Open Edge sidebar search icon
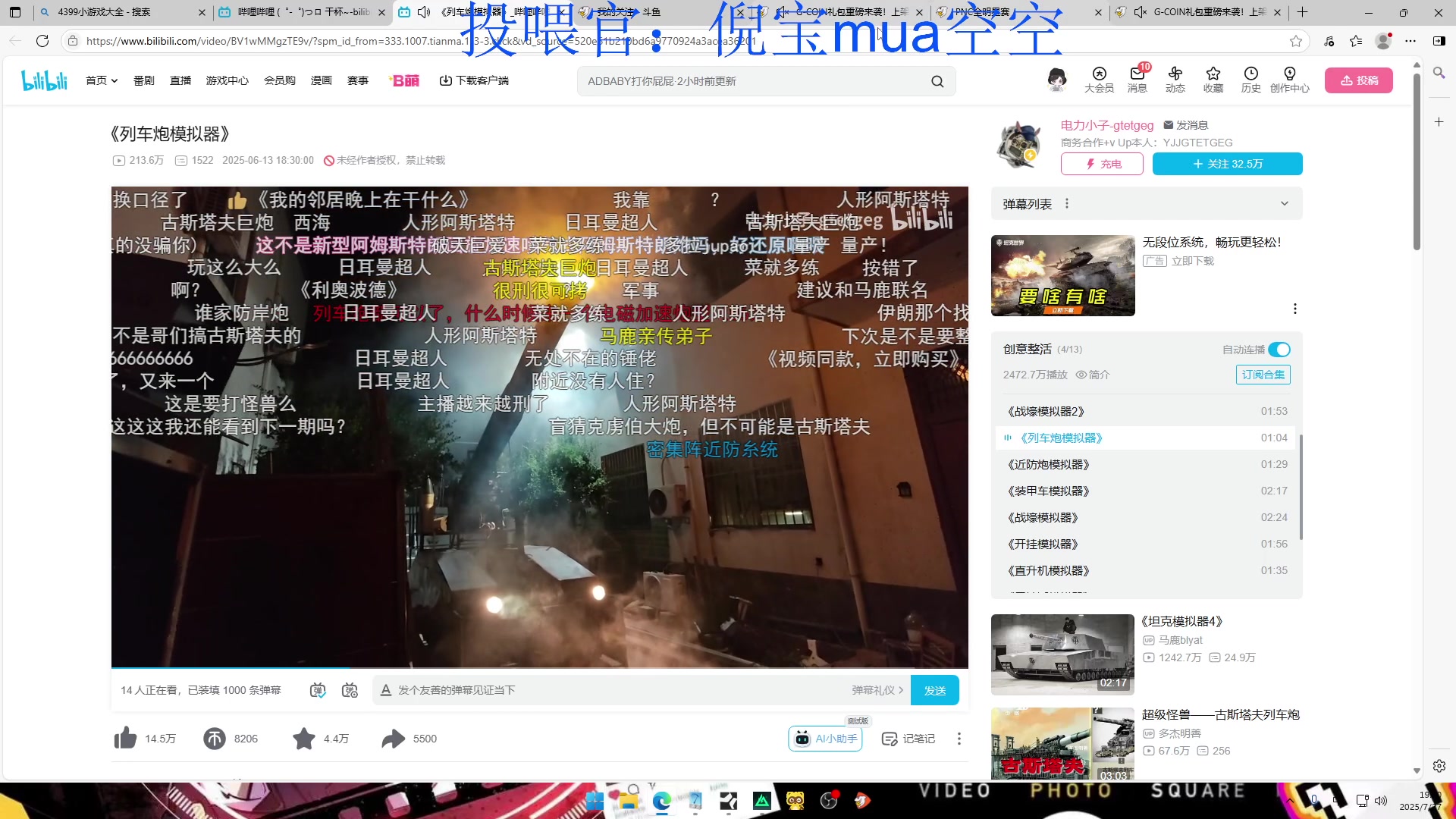1456x819 pixels. point(1439,73)
